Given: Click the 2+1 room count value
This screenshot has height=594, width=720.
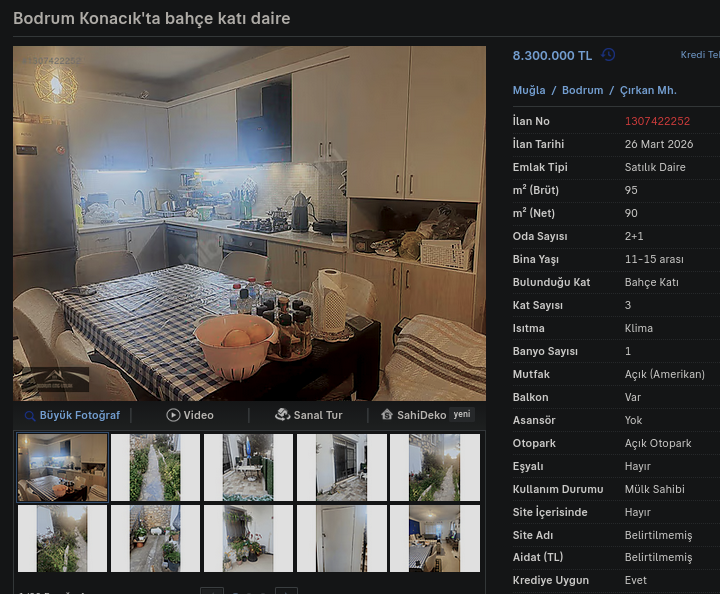Looking at the screenshot, I should pos(634,236).
